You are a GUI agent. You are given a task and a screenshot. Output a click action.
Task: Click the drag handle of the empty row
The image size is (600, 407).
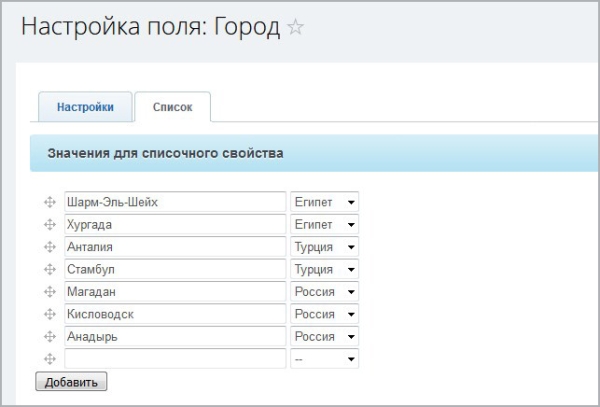[x=50, y=359]
